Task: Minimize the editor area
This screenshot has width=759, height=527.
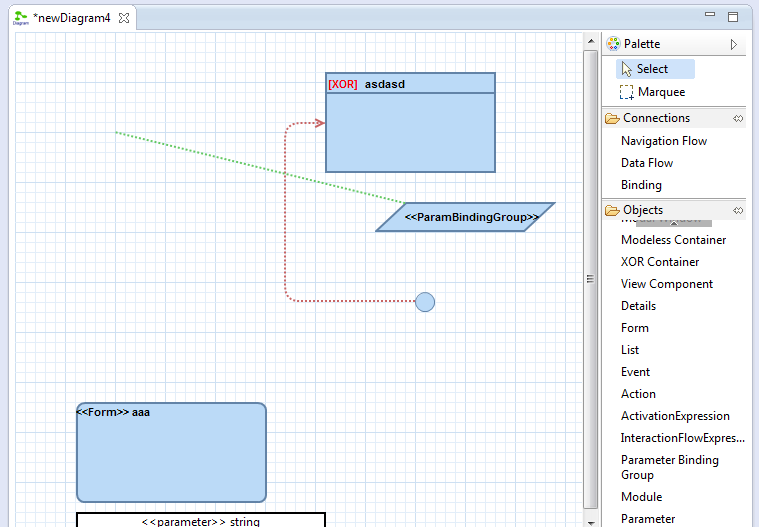Action: pyautogui.click(x=710, y=15)
